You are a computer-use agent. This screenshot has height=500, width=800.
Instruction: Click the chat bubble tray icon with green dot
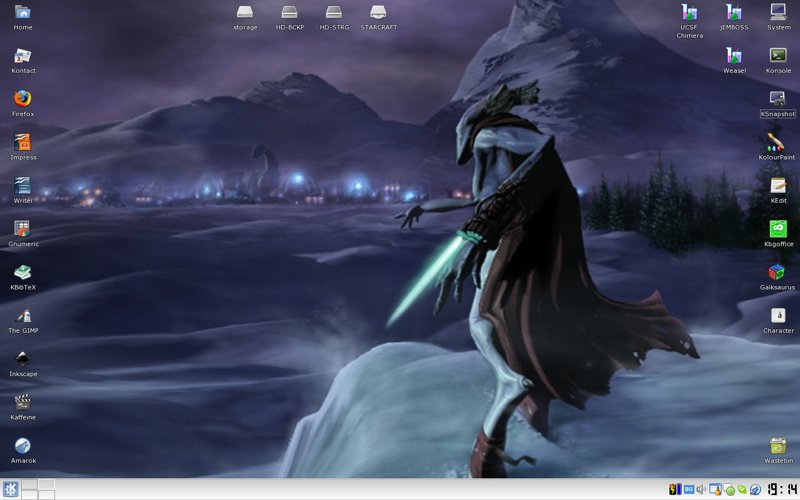coord(729,490)
